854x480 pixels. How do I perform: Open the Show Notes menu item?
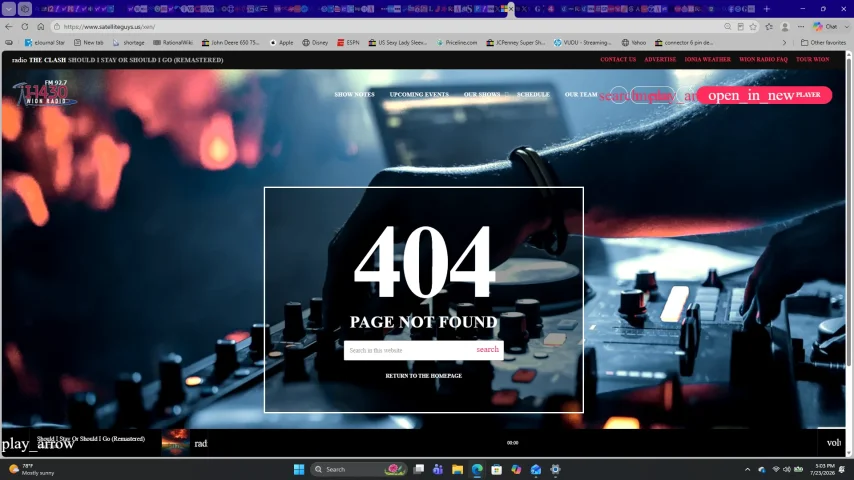[x=354, y=94]
